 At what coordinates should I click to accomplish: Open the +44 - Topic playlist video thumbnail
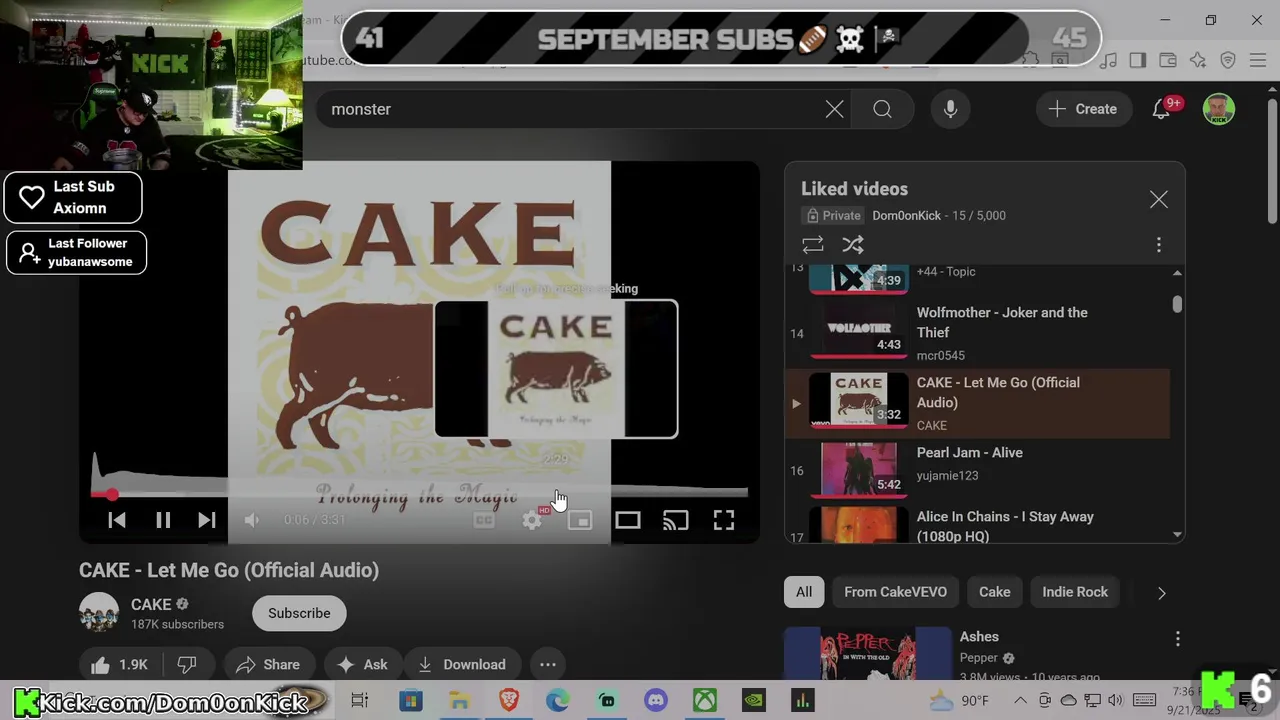[859, 279]
